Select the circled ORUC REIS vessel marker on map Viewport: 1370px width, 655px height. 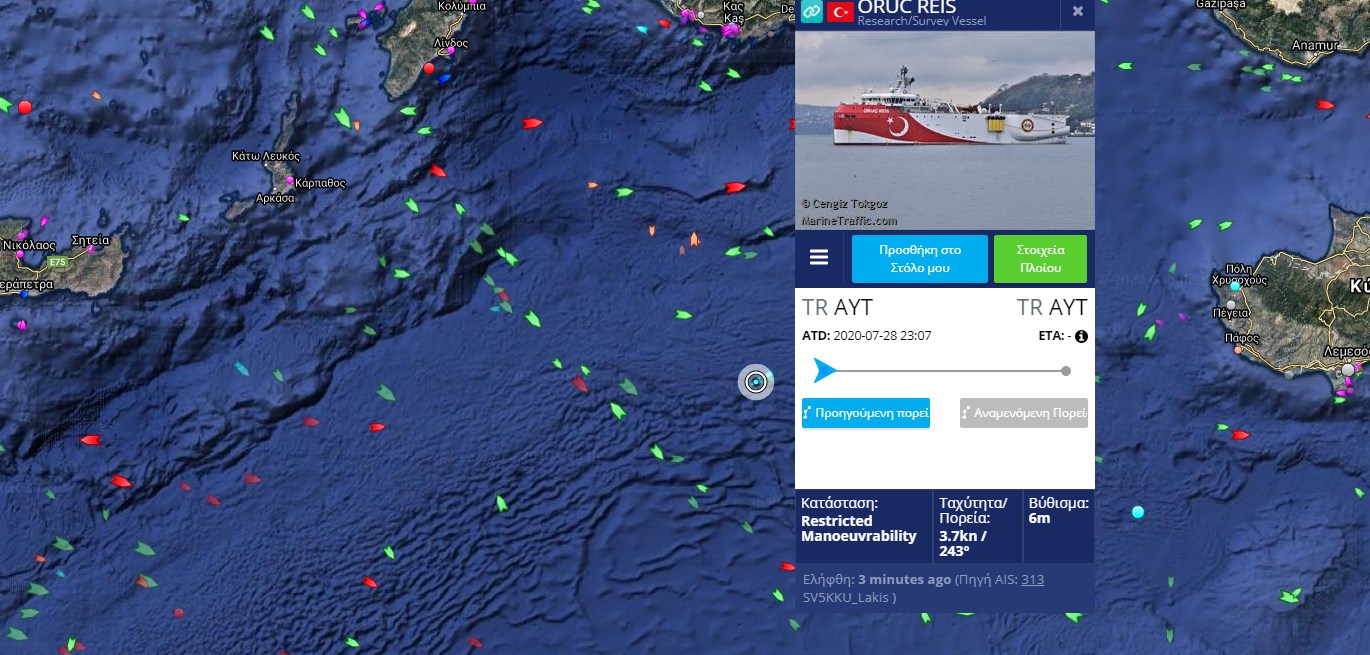(756, 381)
